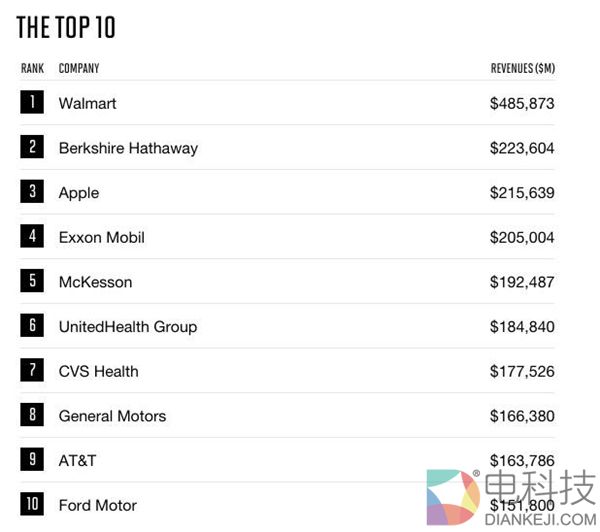The image size is (600, 532).
Task: Click THE TOP 10 heading
Action: (x=66, y=28)
